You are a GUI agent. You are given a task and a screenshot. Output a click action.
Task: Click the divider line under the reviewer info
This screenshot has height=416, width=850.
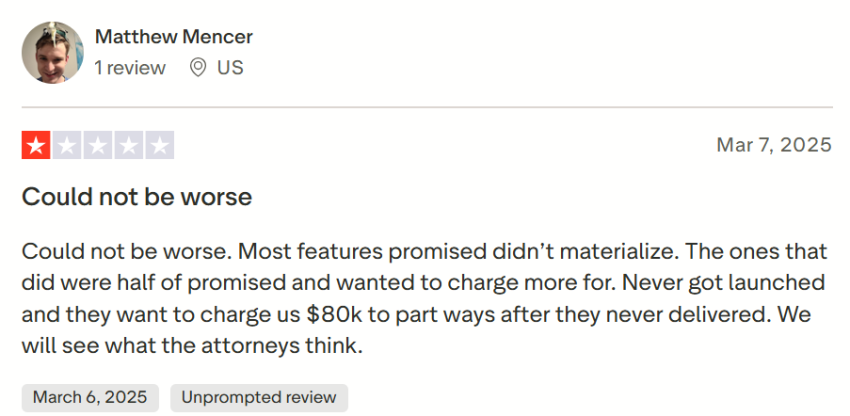tap(427, 107)
